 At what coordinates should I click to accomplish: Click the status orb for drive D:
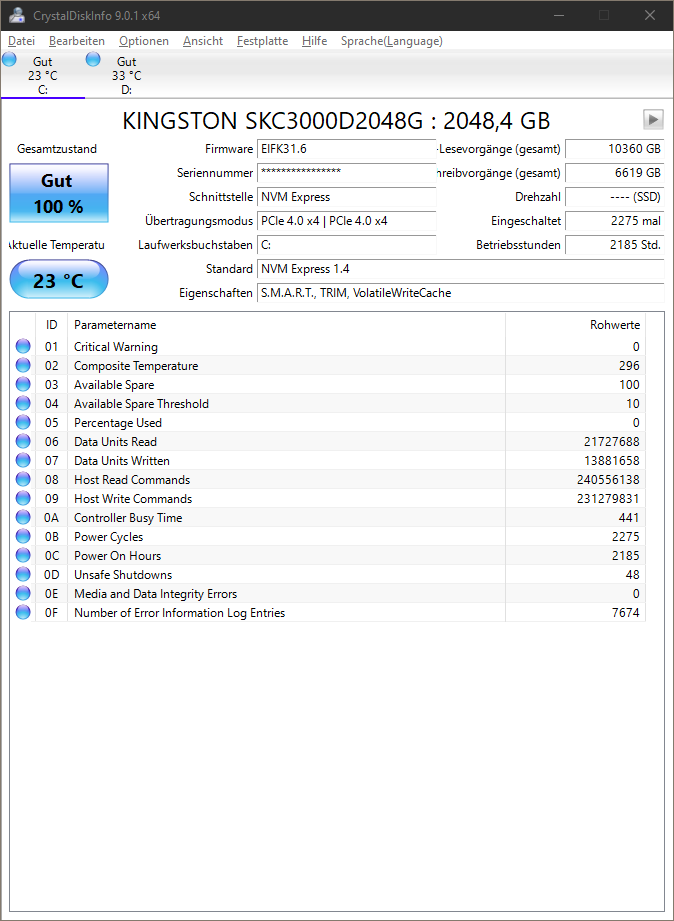pyautogui.click(x=93, y=59)
